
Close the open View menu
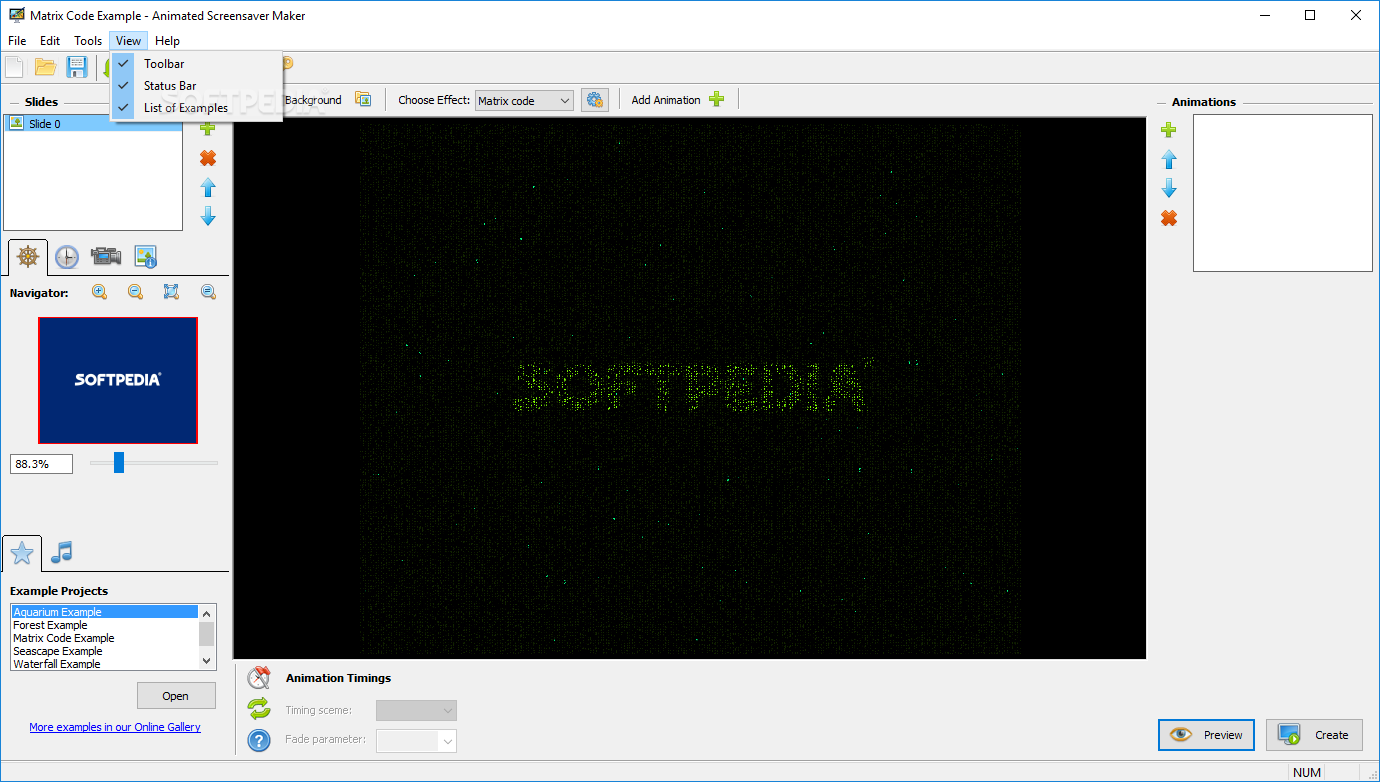coord(128,41)
